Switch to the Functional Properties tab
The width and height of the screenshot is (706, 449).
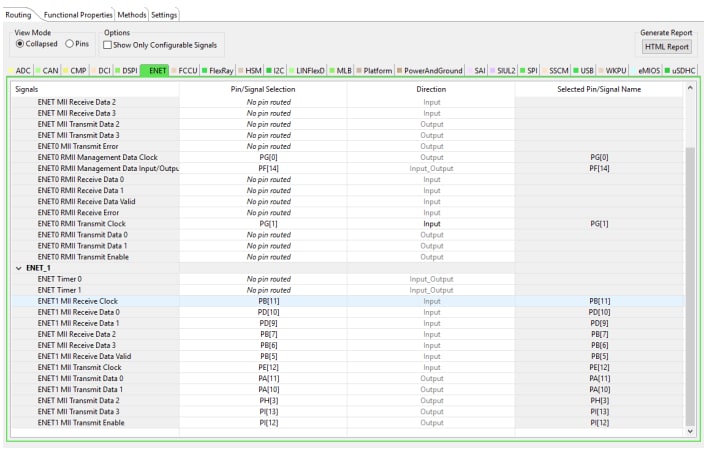[78, 15]
